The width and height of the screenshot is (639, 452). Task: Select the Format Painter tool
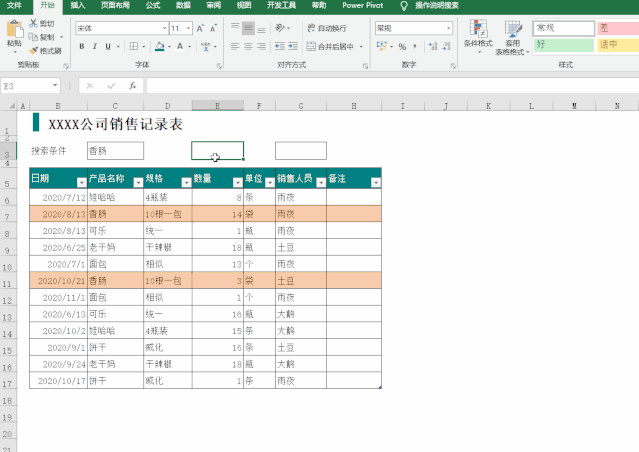(x=45, y=51)
